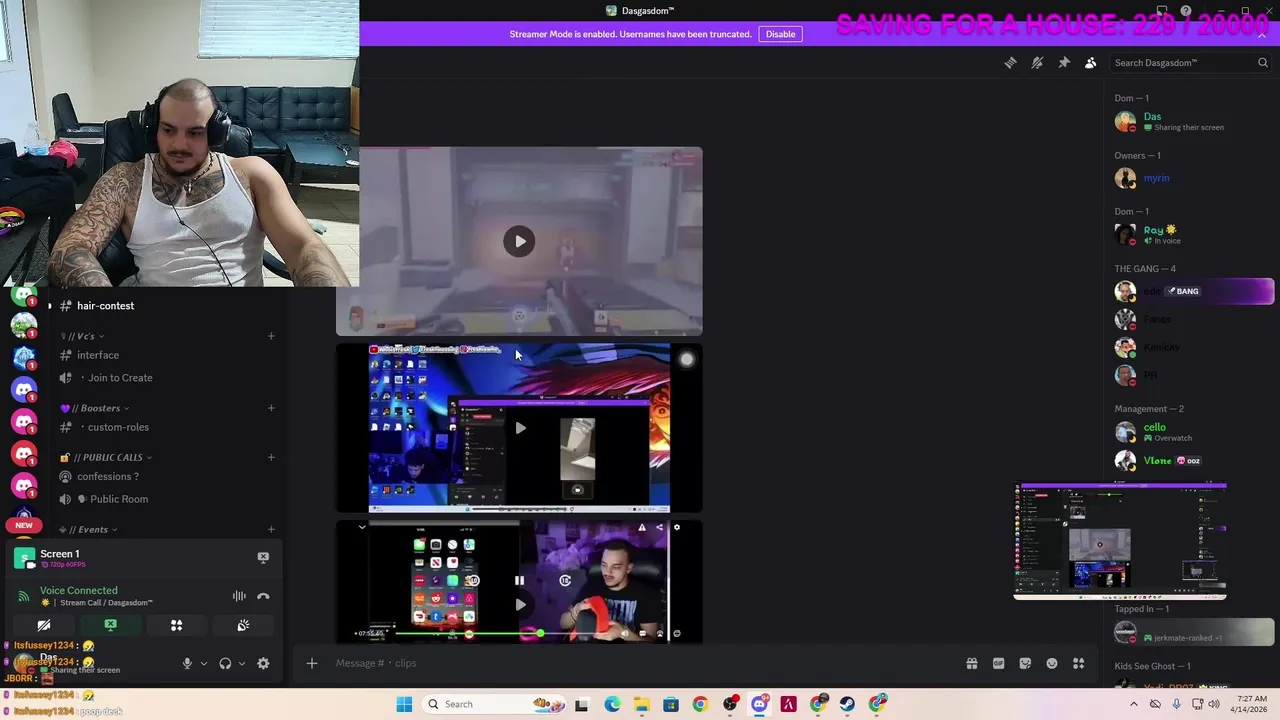Mute microphone in user panel
1280x720 pixels.
[187, 663]
